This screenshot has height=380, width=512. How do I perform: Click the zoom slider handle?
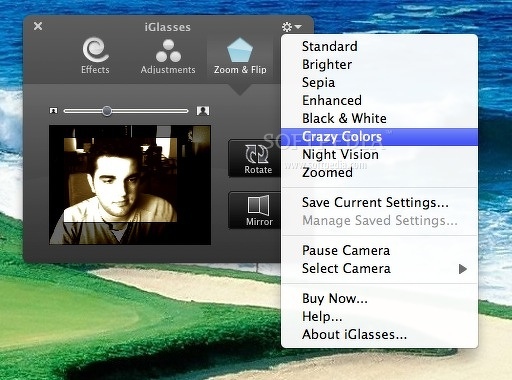(x=107, y=111)
